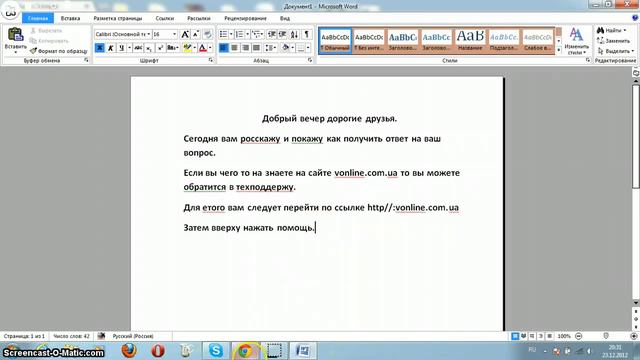The width and height of the screenshot is (640, 360).
Task: Switch to the Вставка tab
Action: pyautogui.click(x=70, y=18)
